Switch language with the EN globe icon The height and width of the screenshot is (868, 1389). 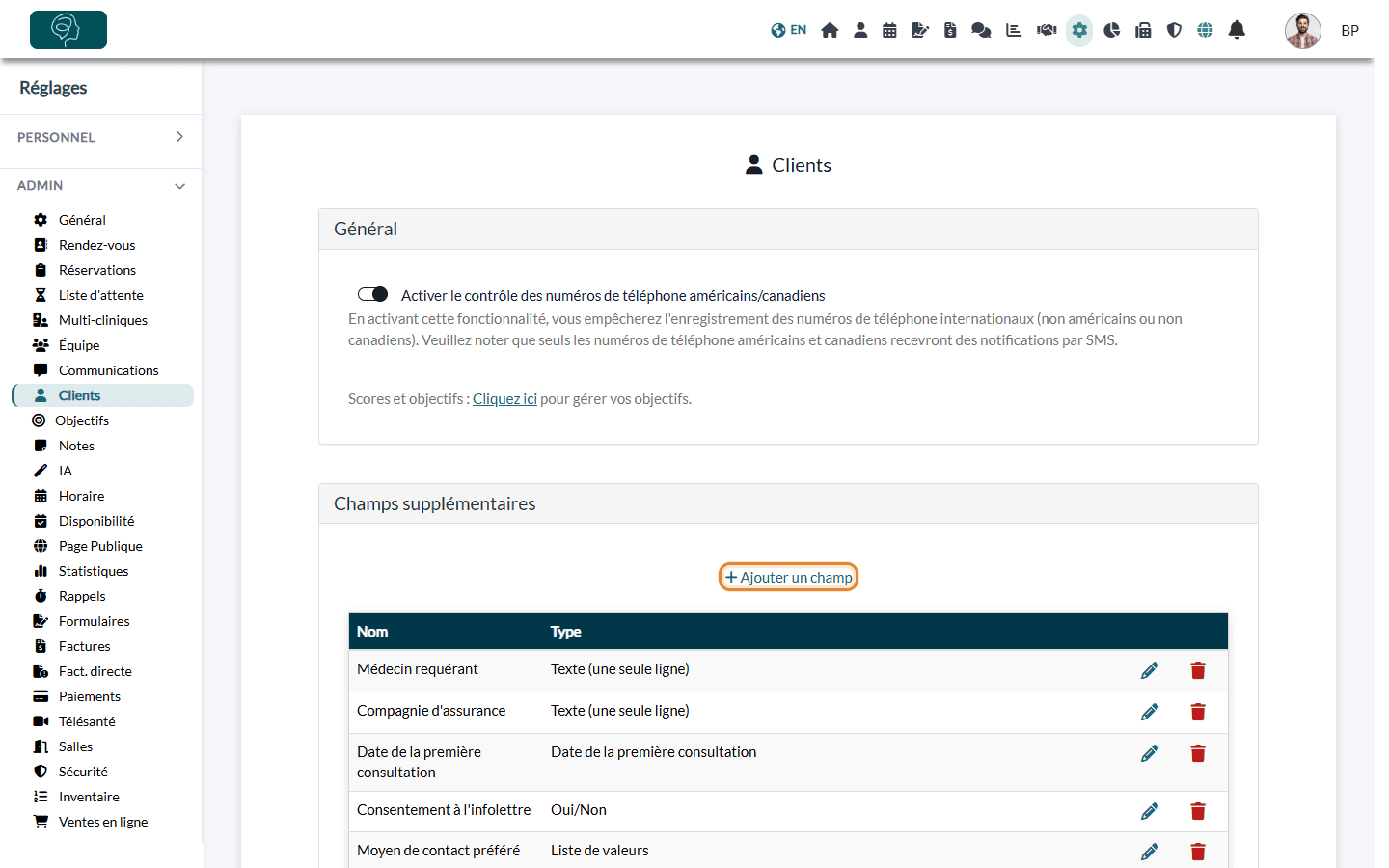pyautogui.click(x=788, y=30)
